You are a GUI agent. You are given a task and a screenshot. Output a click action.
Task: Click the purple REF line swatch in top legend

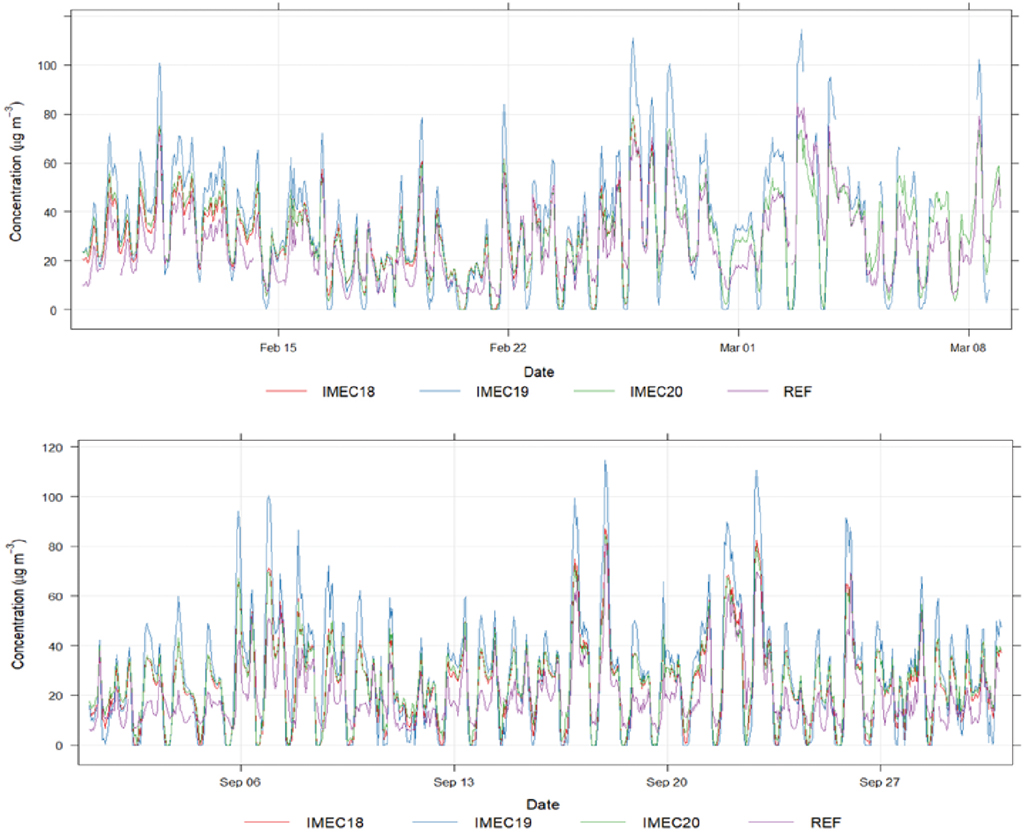(747, 391)
